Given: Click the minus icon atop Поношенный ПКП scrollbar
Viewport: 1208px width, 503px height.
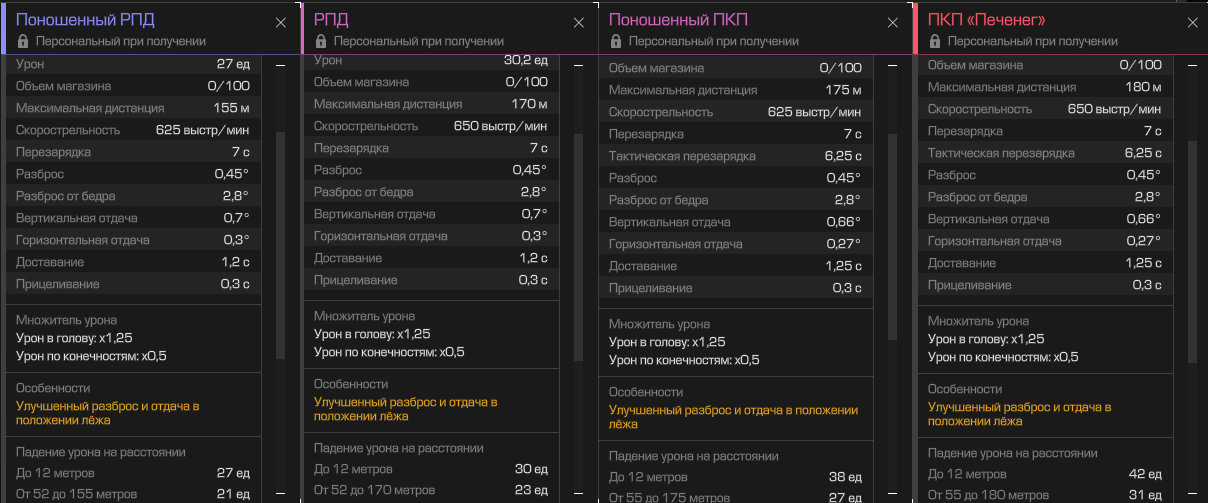Looking at the screenshot, I should click(892, 65).
